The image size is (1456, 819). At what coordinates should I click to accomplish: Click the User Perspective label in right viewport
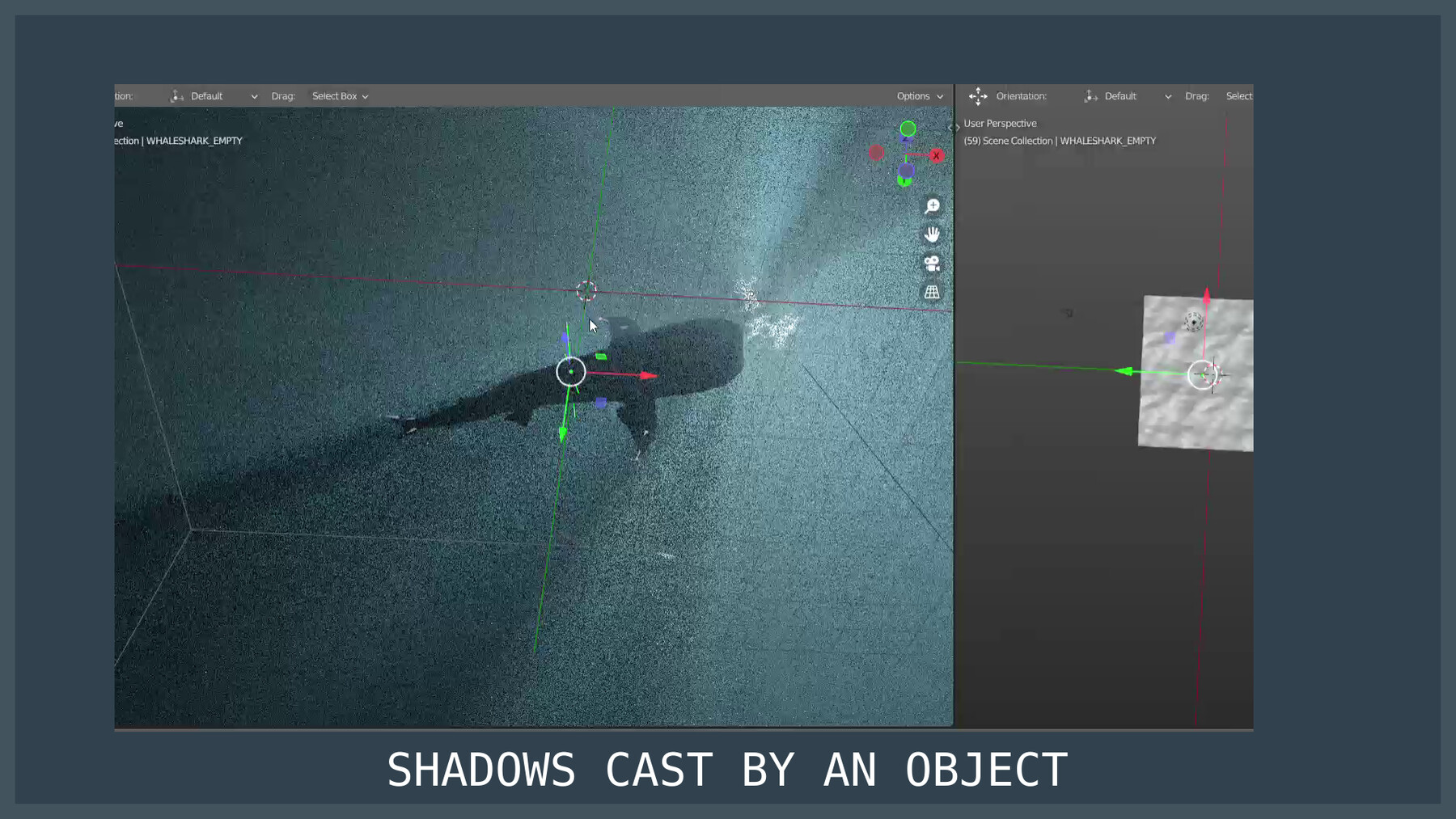[x=1001, y=123]
